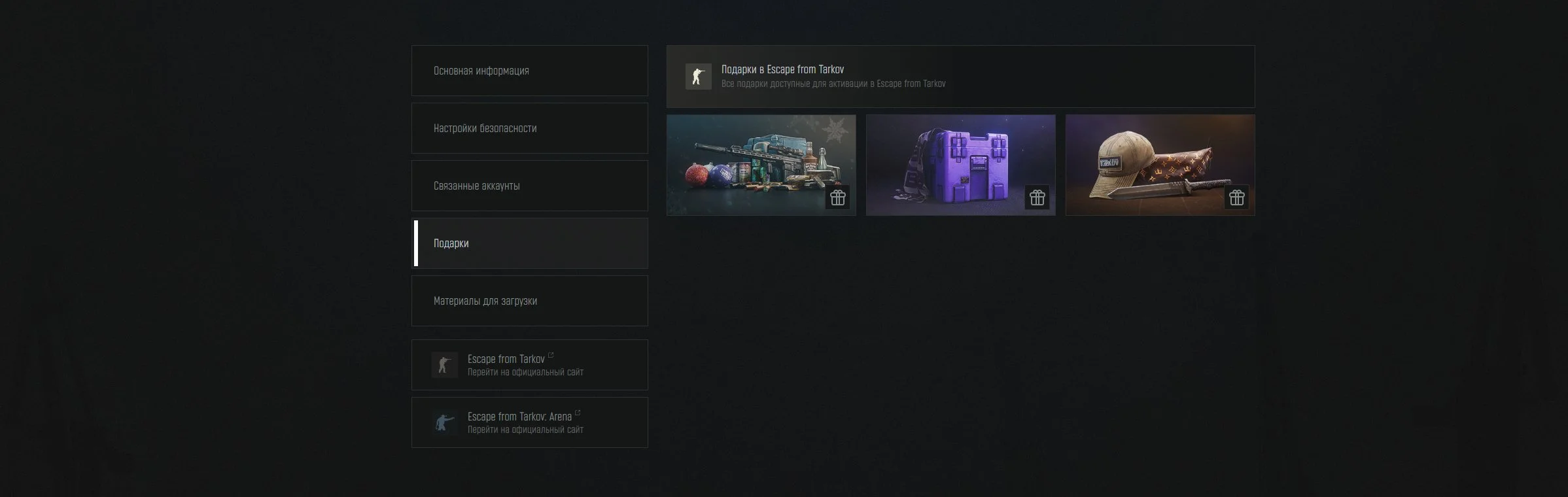Open the winter holiday weapon gift thumbnail
Viewport: 1568px width, 497px height.
[761, 165]
